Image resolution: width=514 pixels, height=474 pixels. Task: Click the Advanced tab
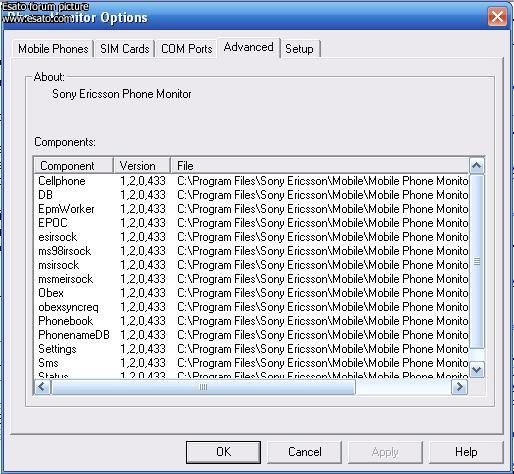(x=249, y=47)
